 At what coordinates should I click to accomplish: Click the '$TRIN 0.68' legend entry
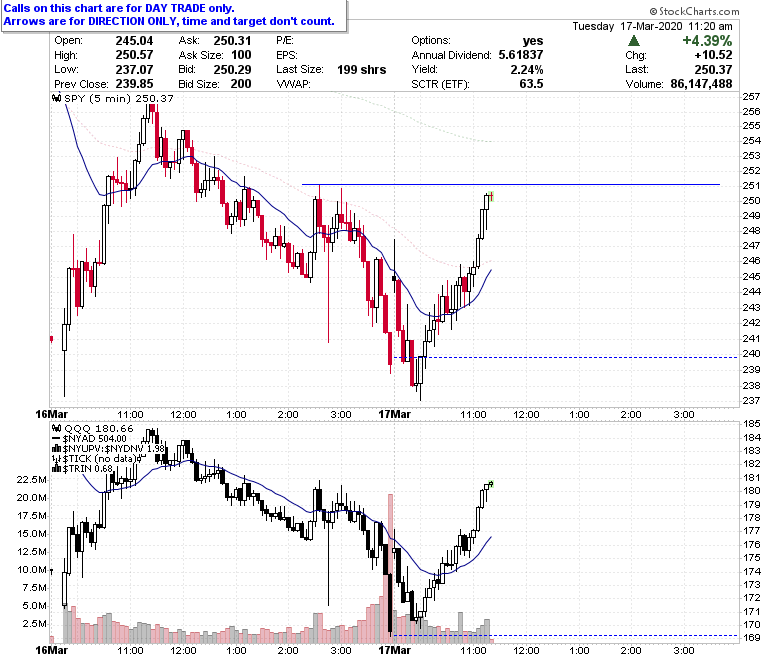(x=88, y=469)
